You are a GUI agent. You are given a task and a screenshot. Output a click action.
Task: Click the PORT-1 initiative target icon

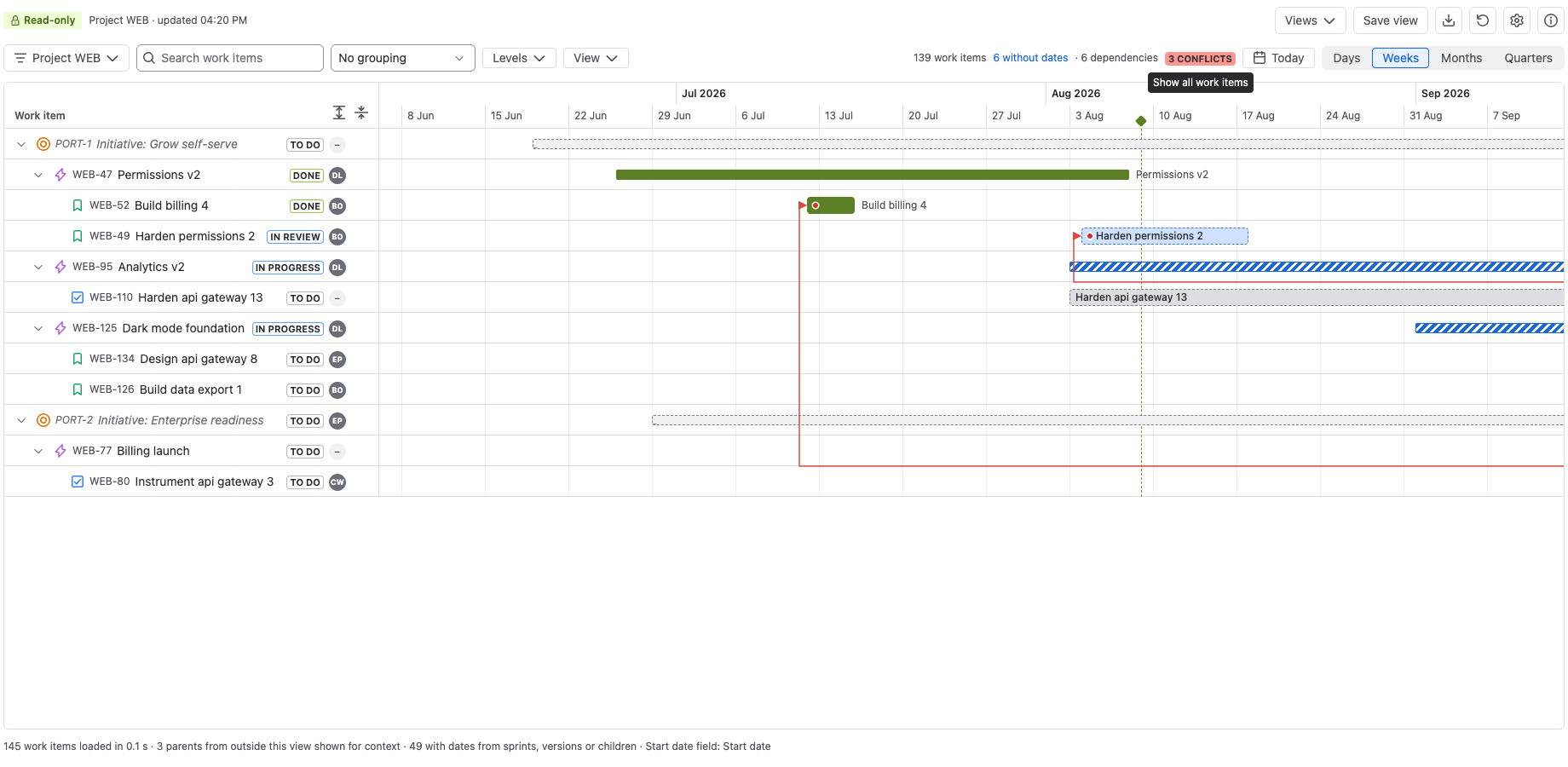[43, 144]
